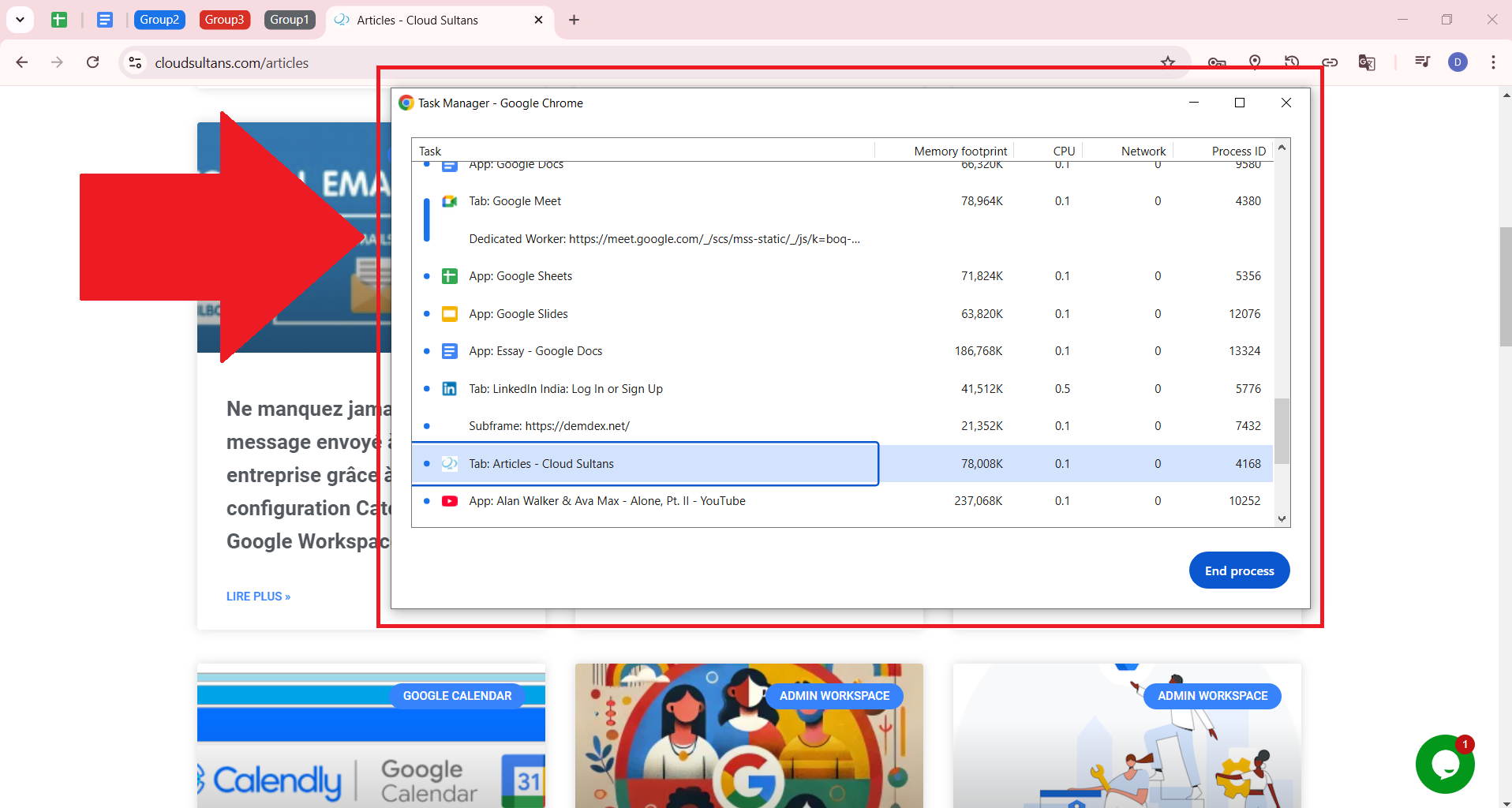The height and width of the screenshot is (808, 1512).
Task: Open the password manager key icon
Action: click(x=1216, y=62)
